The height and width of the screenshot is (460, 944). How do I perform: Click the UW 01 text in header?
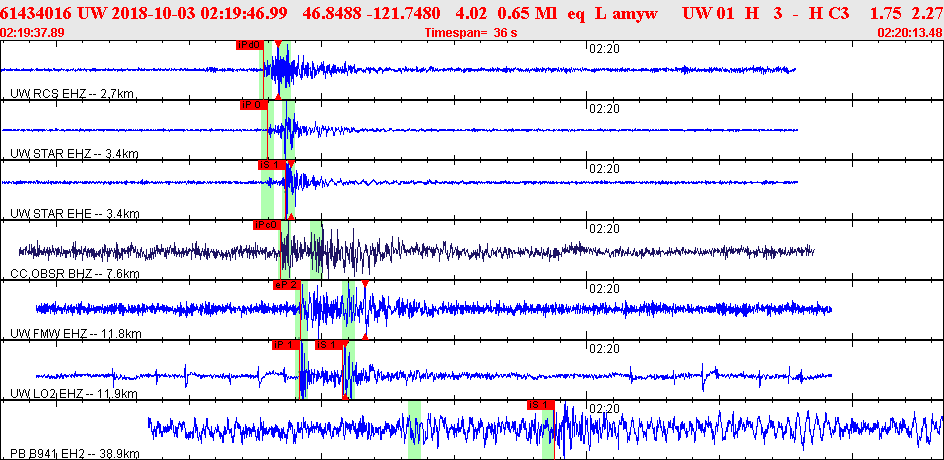[x=707, y=13]
